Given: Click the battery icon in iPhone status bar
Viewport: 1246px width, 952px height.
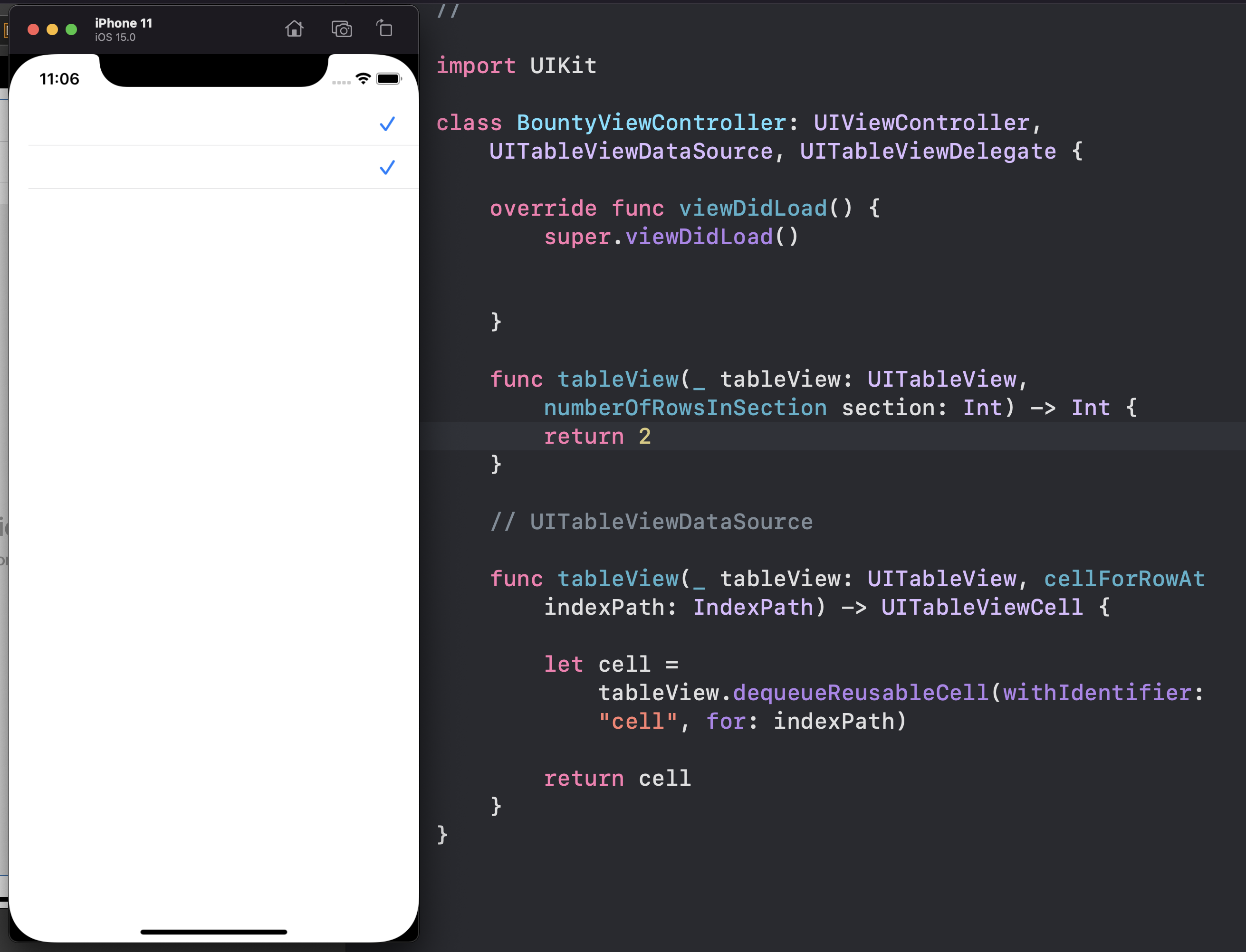Looking at the screenshot, I should tap(388, 79).
